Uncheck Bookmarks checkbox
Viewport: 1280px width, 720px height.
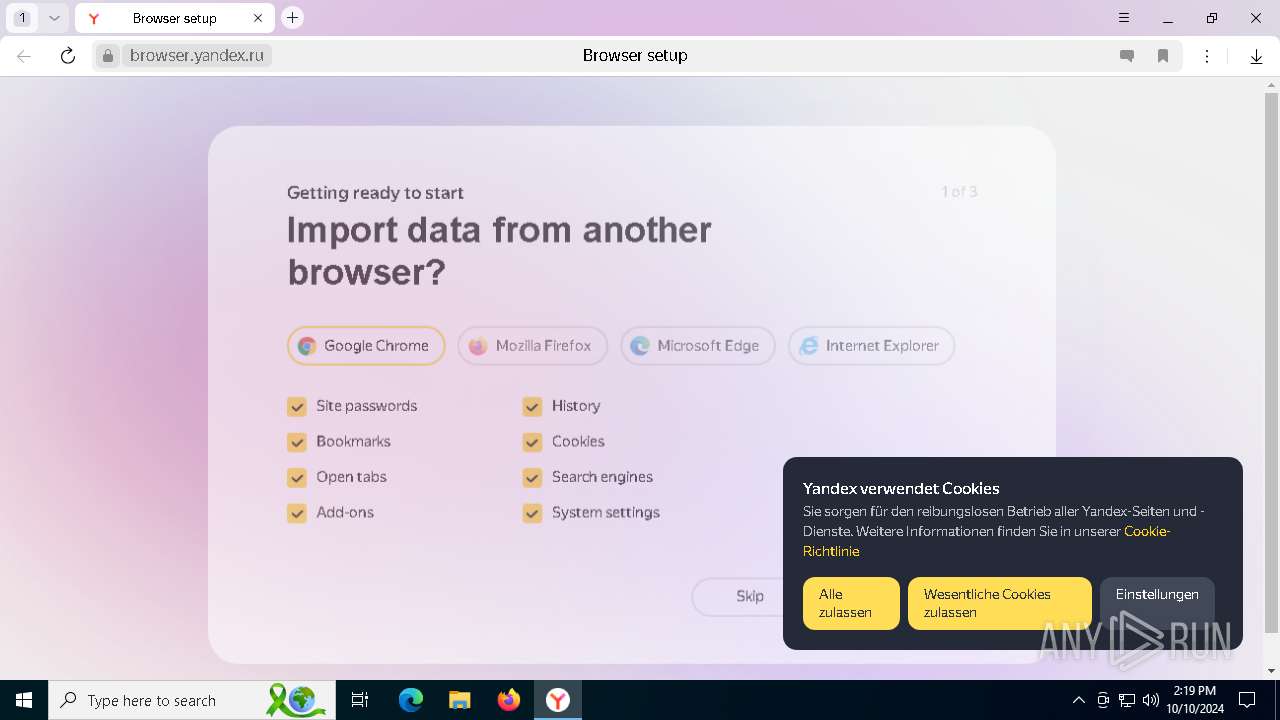tap(297, 442)
